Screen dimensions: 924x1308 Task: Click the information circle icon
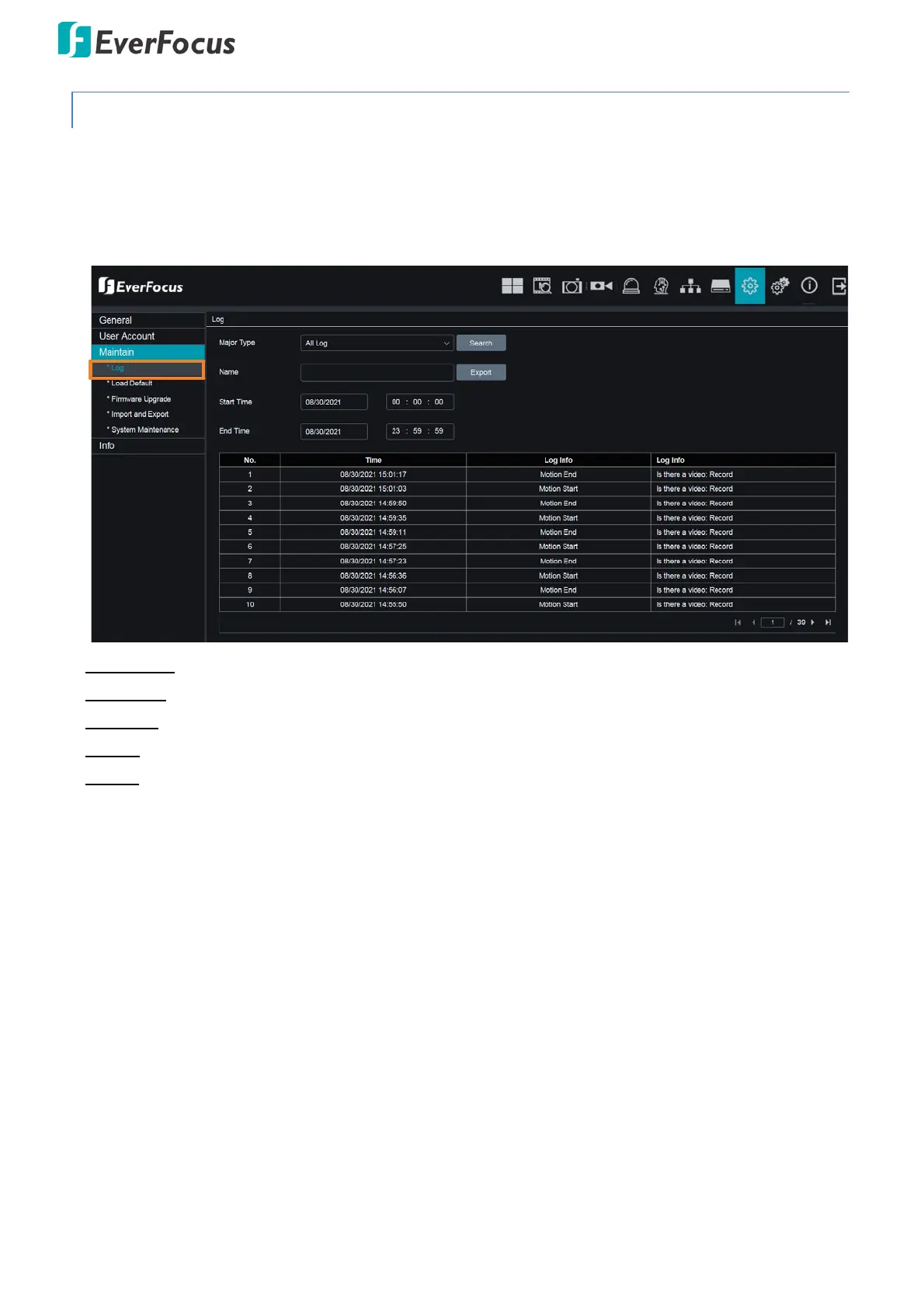pos(809,286)
